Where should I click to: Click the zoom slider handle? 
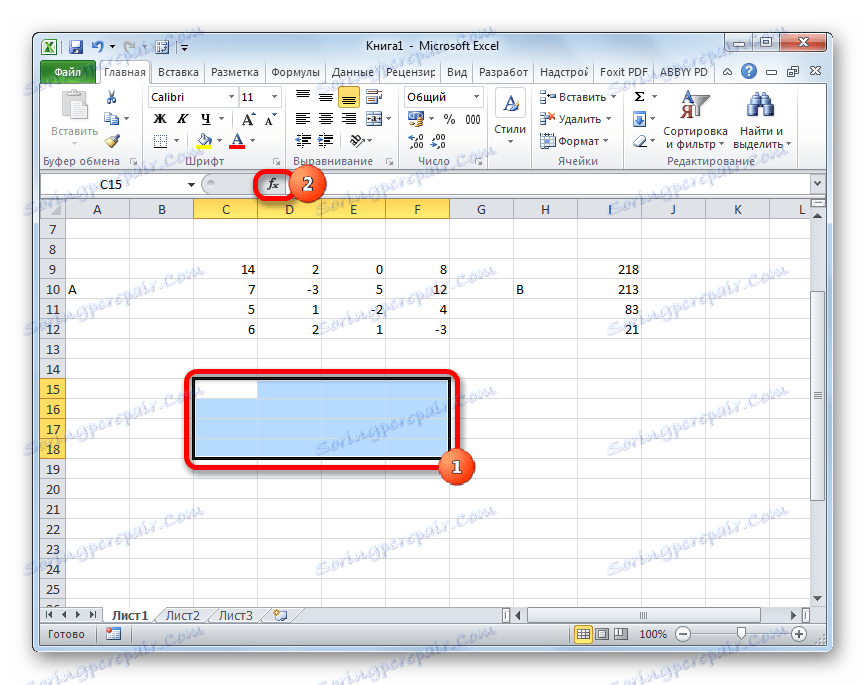(x=741, y=633)
